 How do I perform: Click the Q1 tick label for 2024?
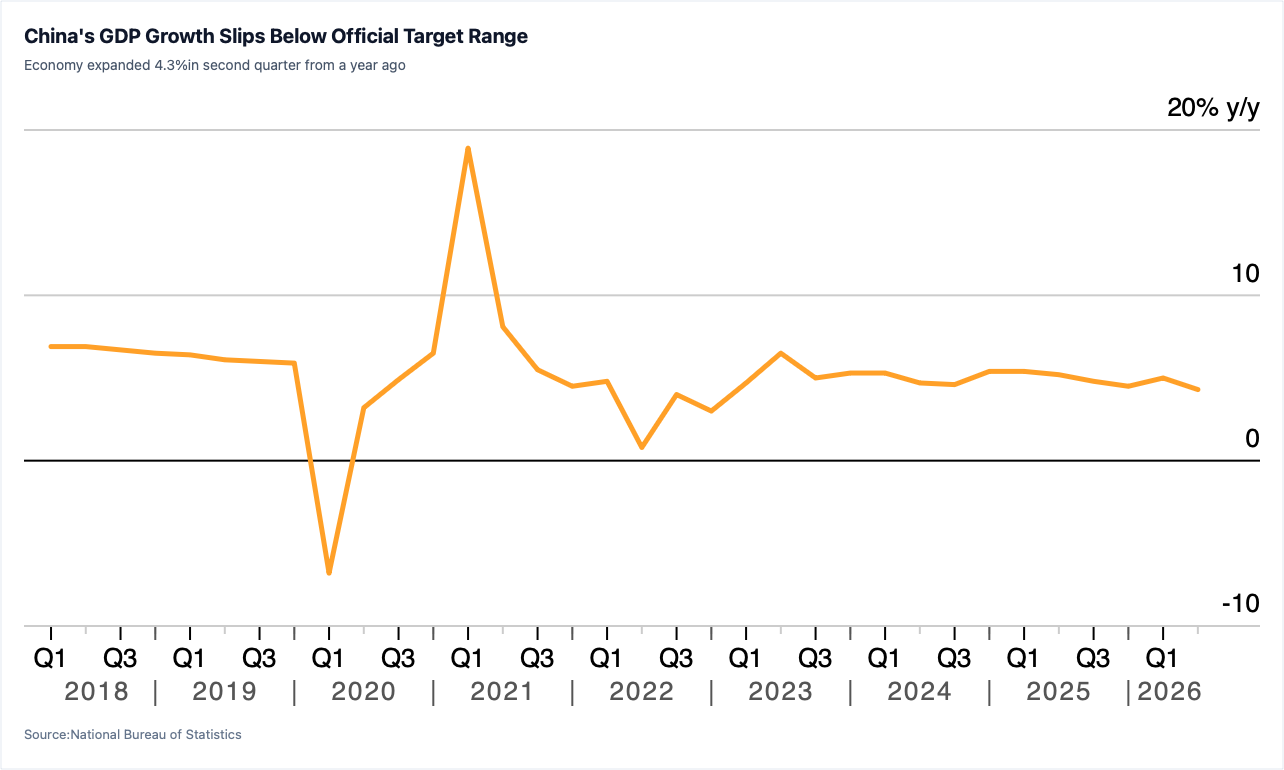(885, 659)
